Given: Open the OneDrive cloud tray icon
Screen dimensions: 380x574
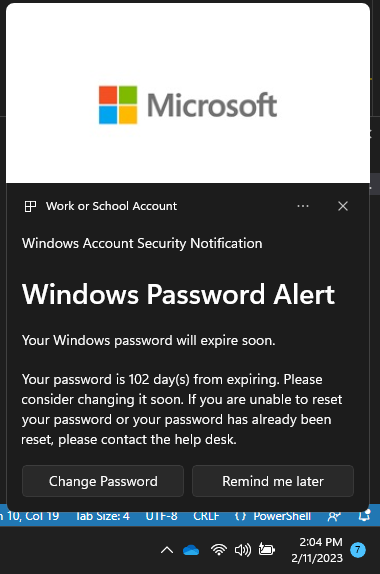Looking at the screenshot, I should (x=191, y=550).
